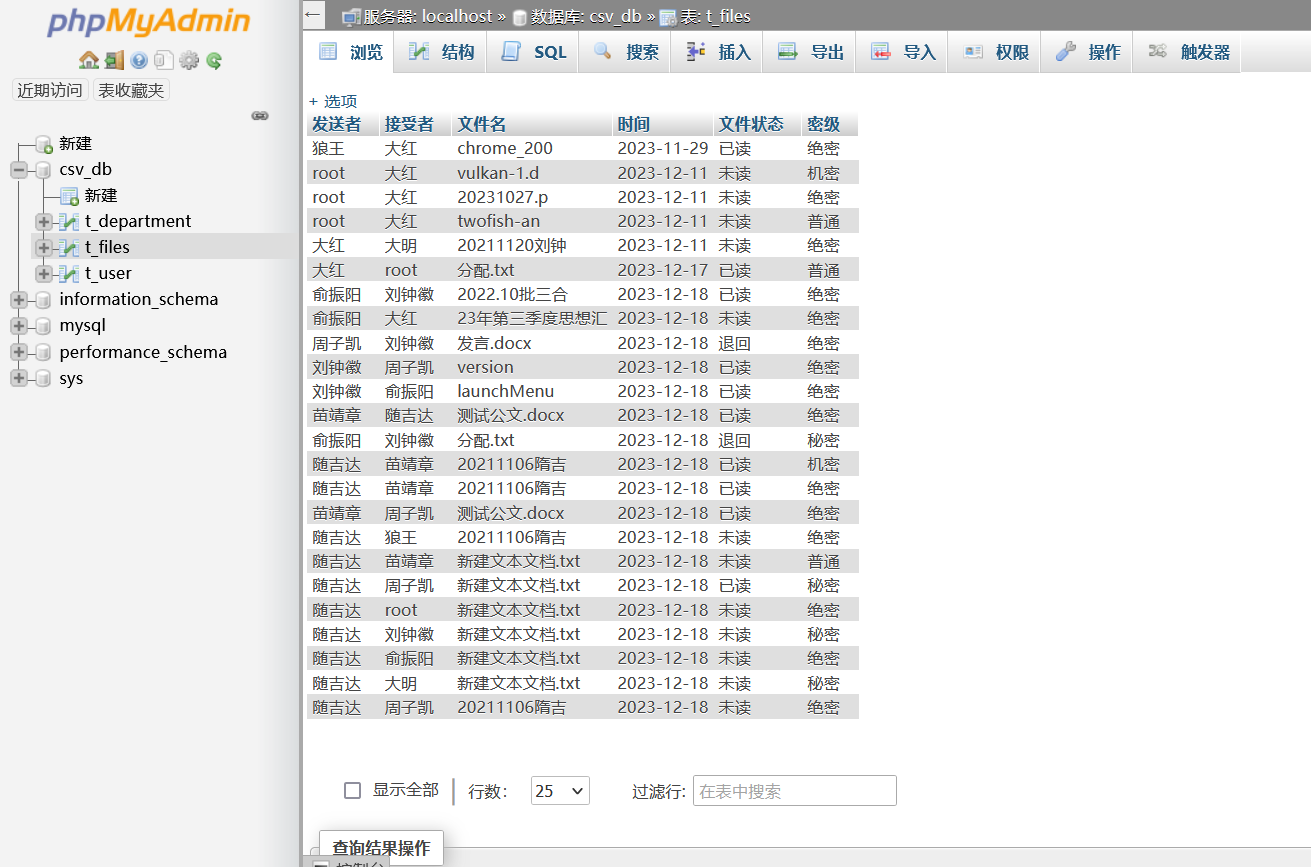The width and height of the screenshot is (1311, 867).
Task: Expand the + 选项 link
Action: coord(333,101)
